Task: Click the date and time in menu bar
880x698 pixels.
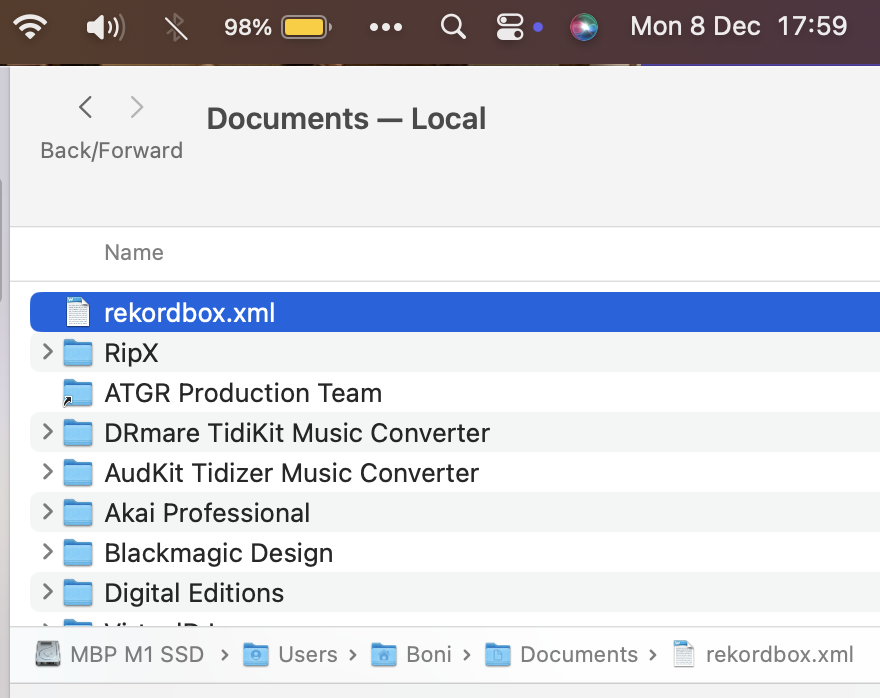Action: (x=738, y=27)
